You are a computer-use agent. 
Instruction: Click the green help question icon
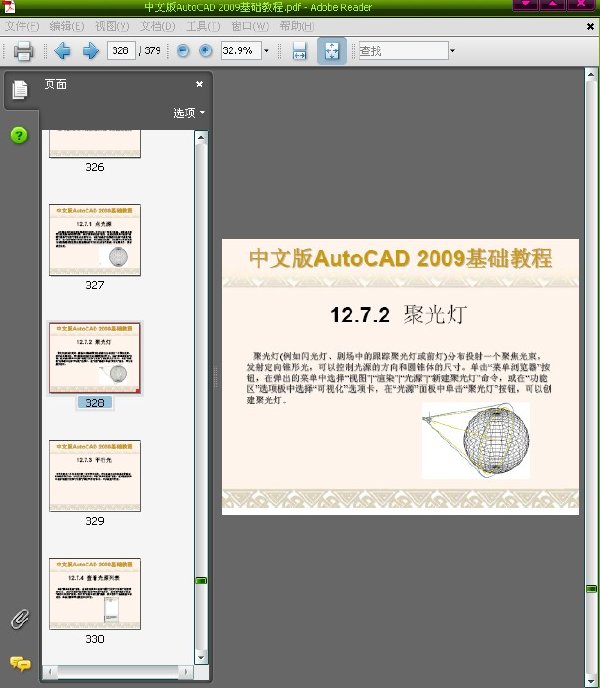19,135
